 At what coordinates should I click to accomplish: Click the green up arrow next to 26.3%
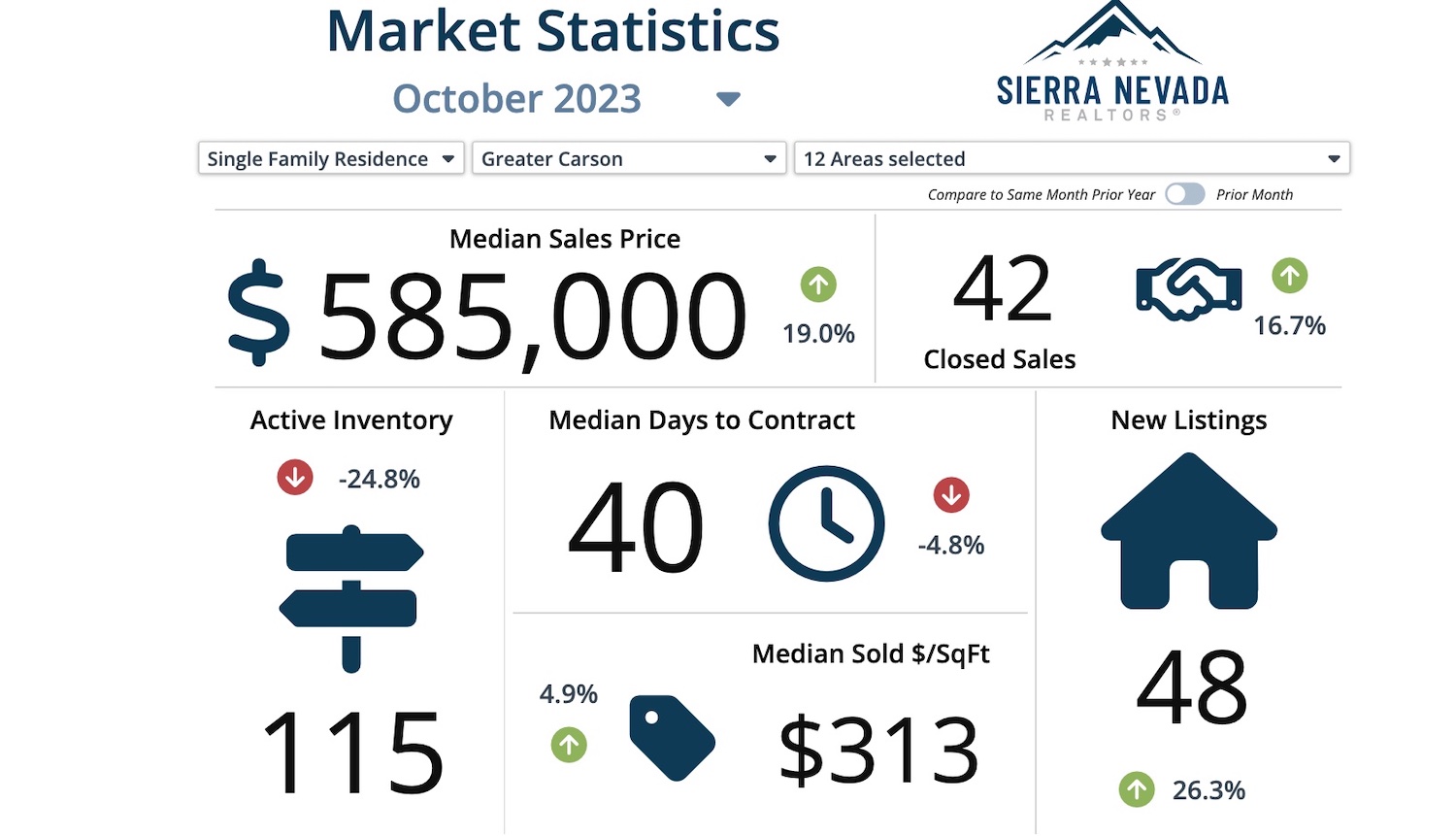(1136, 790)
